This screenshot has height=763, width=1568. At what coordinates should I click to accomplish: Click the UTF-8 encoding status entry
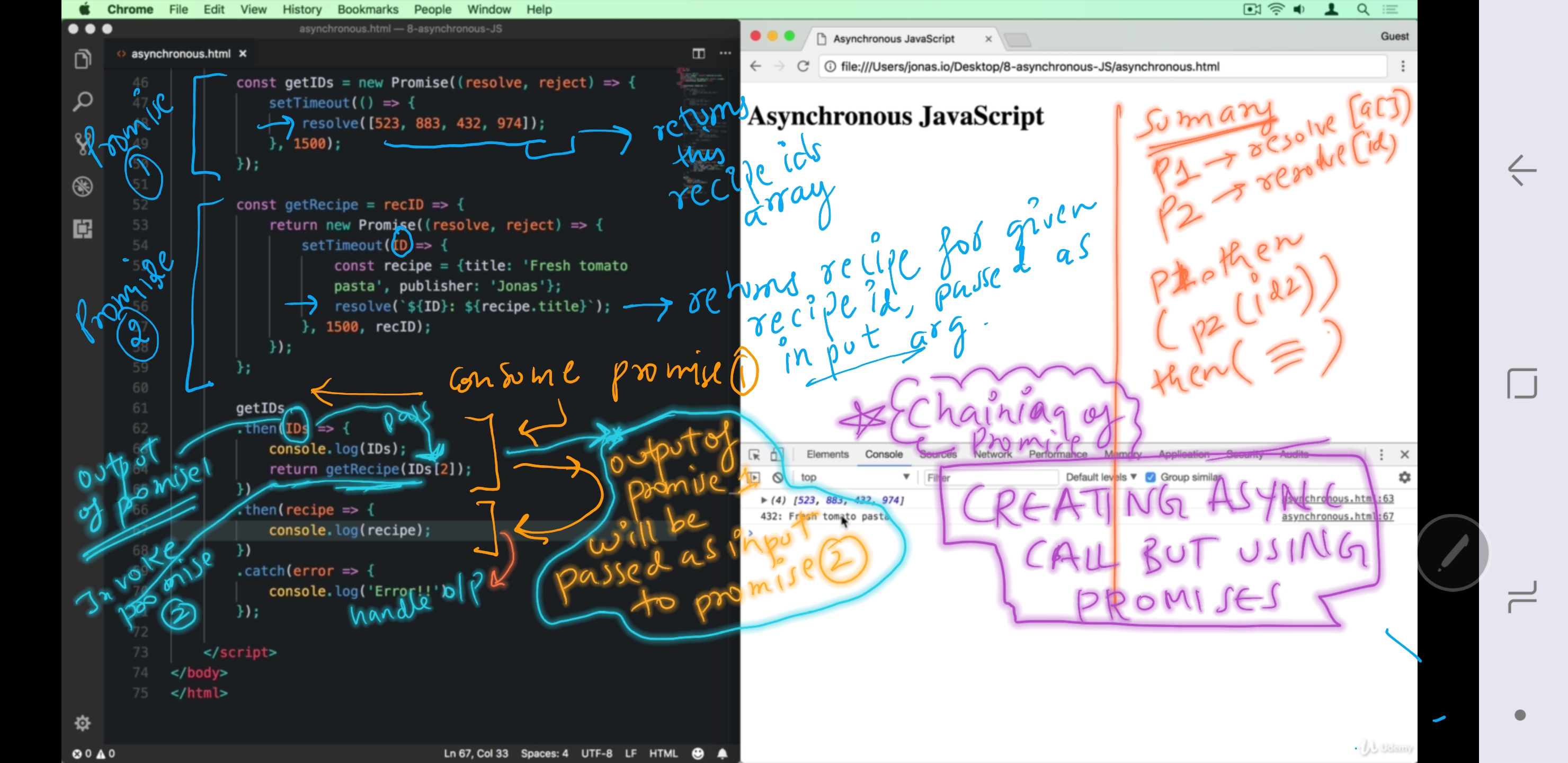[x=596, y=753]
